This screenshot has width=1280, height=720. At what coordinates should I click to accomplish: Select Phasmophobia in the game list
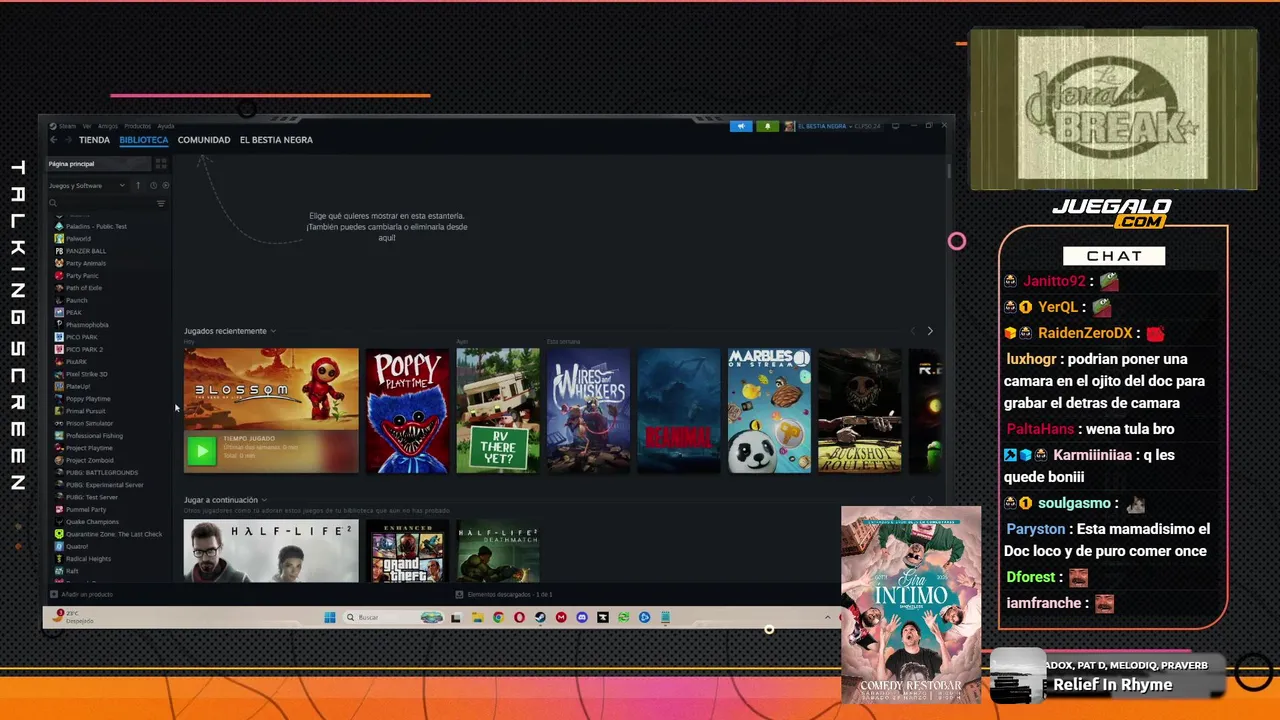(x=87, y=325)
